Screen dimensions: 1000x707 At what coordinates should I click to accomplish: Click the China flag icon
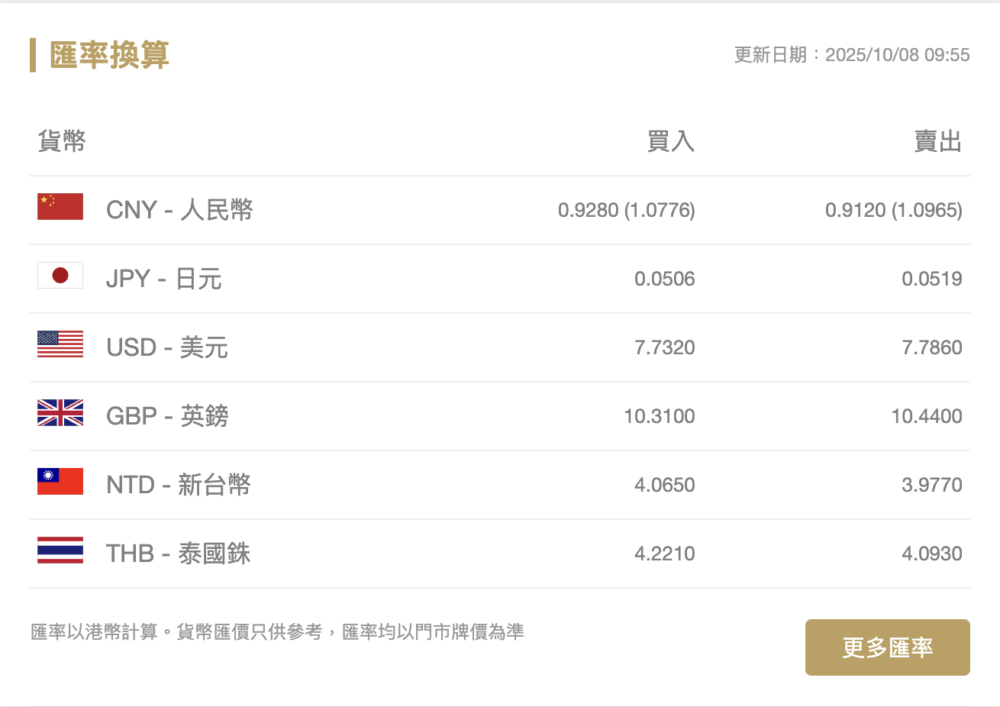point(60,207)
